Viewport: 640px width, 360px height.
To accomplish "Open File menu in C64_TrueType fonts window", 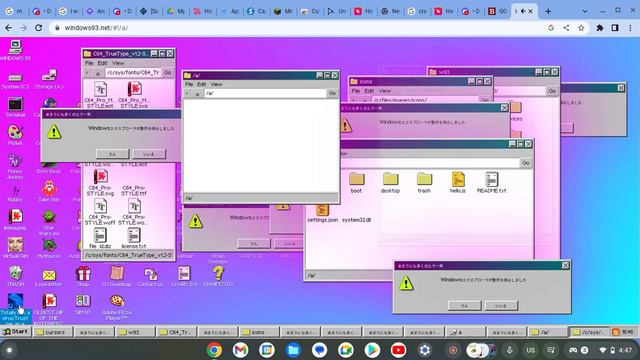I will (x=89, y=63).
